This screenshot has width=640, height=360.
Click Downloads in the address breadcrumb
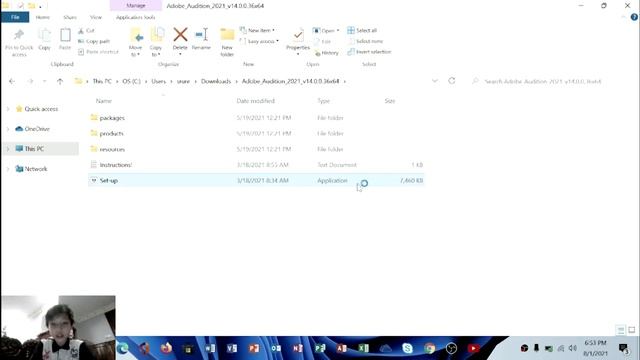(x=216, y=81)
